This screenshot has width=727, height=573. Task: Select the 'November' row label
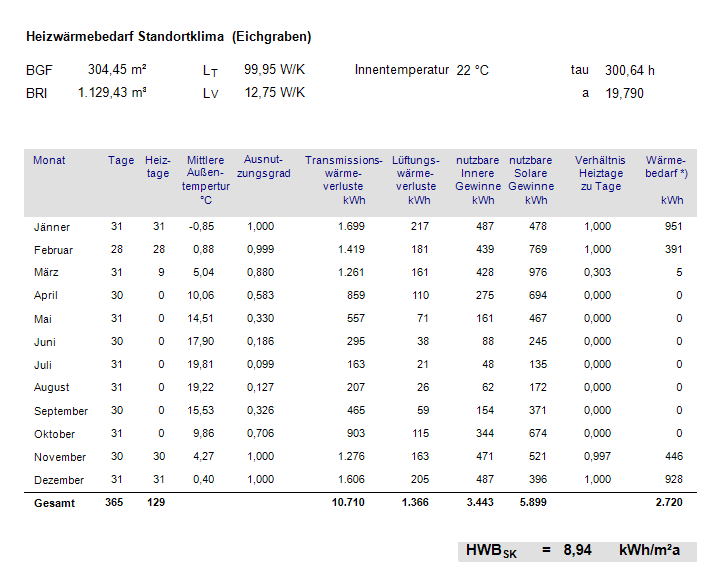tap(60, 458)
